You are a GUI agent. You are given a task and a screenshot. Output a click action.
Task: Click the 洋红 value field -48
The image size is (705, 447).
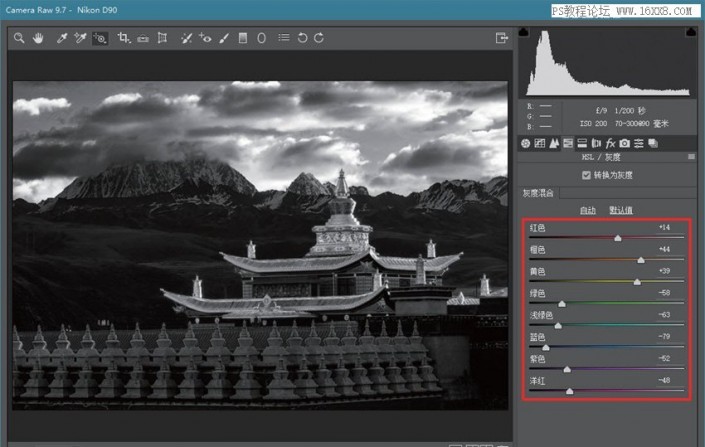point(664,380)
